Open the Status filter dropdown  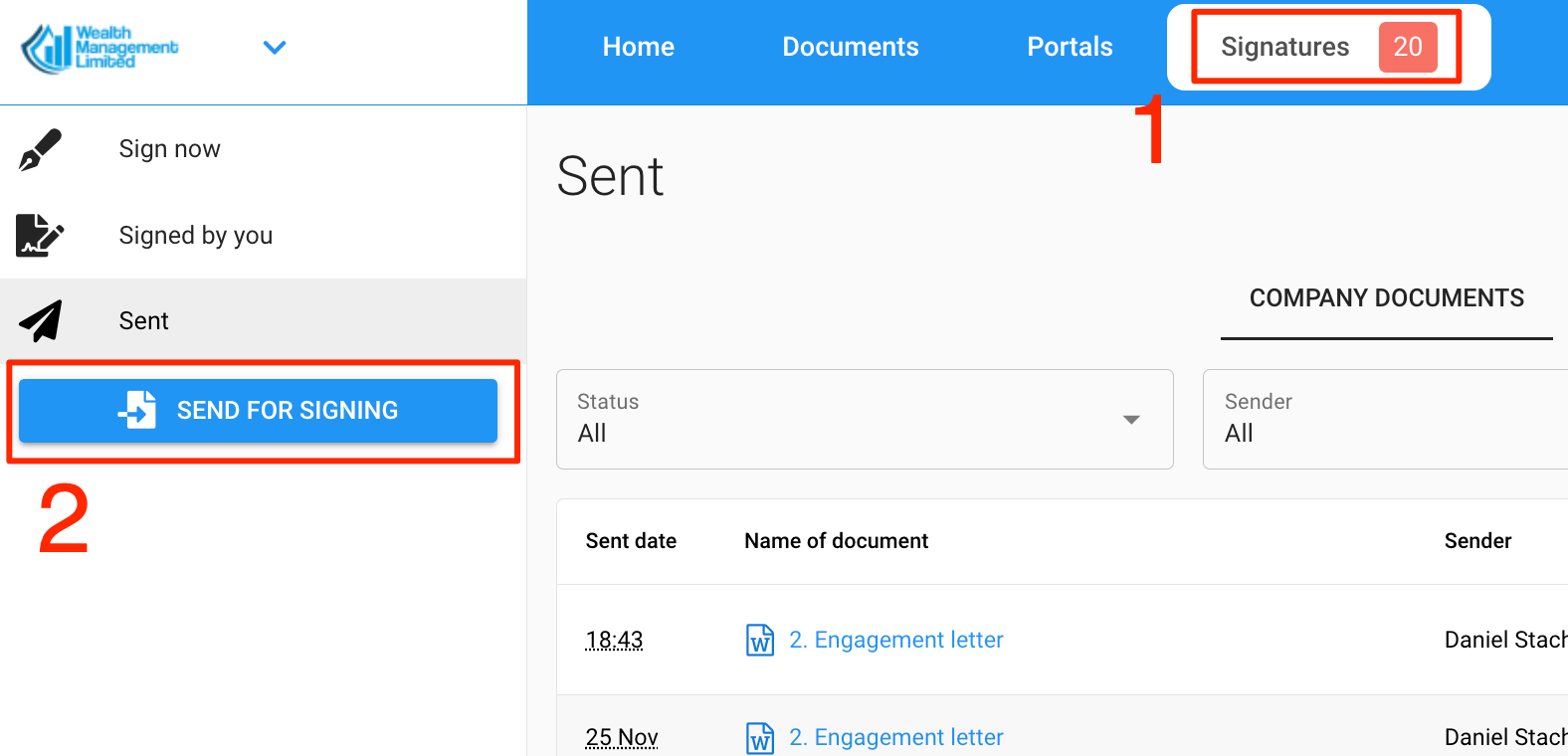(864, 419)
